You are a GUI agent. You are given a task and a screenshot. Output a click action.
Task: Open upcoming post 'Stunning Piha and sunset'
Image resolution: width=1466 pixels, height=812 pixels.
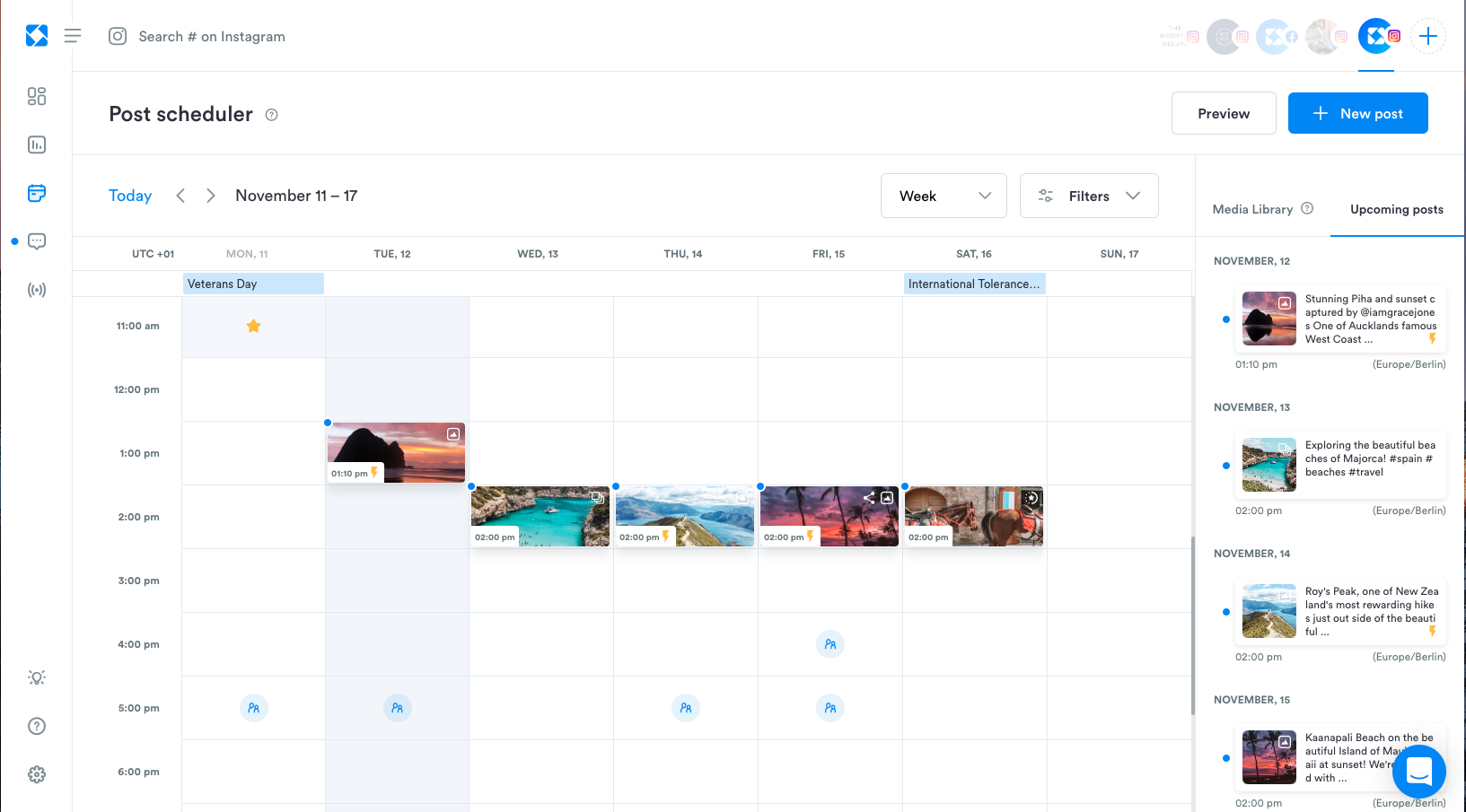(x=1340, y=319)
